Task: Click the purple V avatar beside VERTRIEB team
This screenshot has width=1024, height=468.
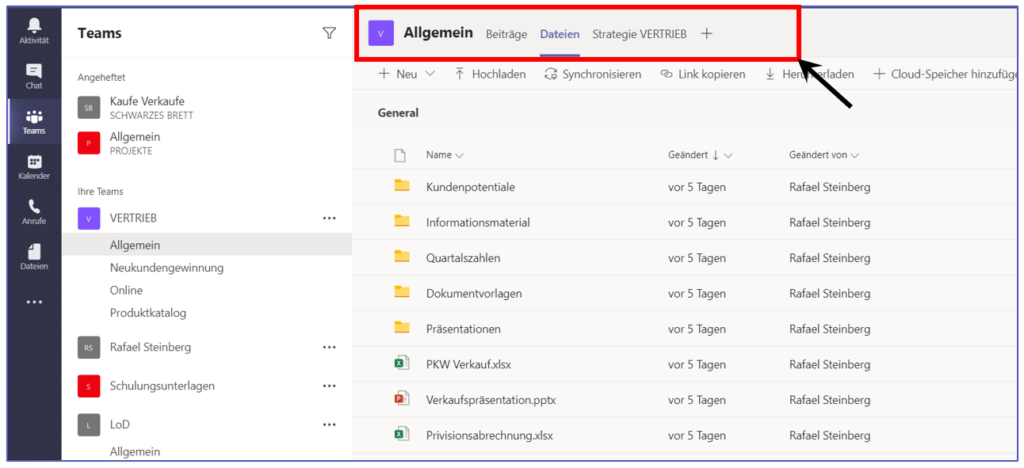Action: point(88,219)
